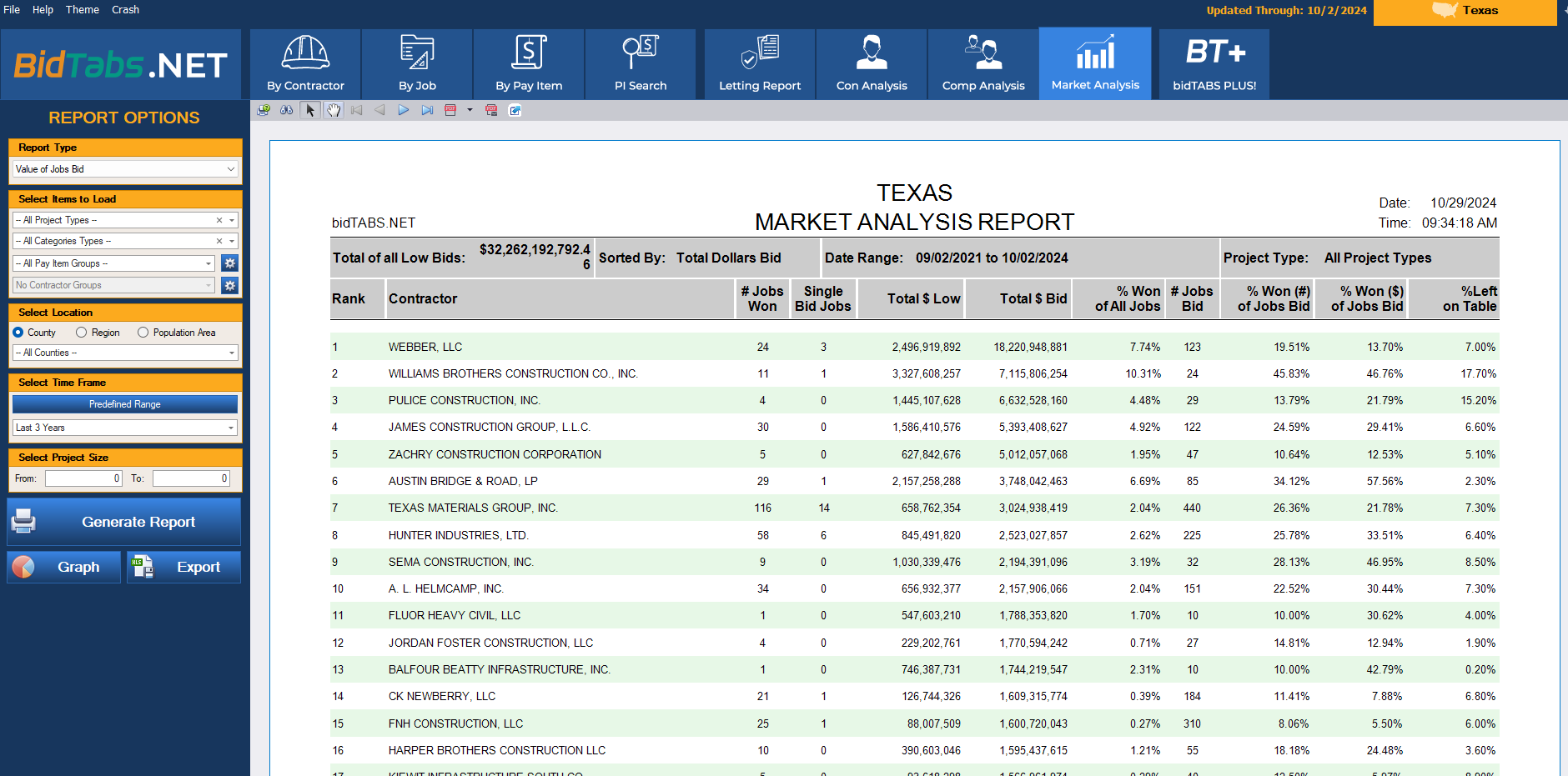Open the bidTABS PLUS! module
This screenshot has width=1568, height=776.
click(1214, 64)
